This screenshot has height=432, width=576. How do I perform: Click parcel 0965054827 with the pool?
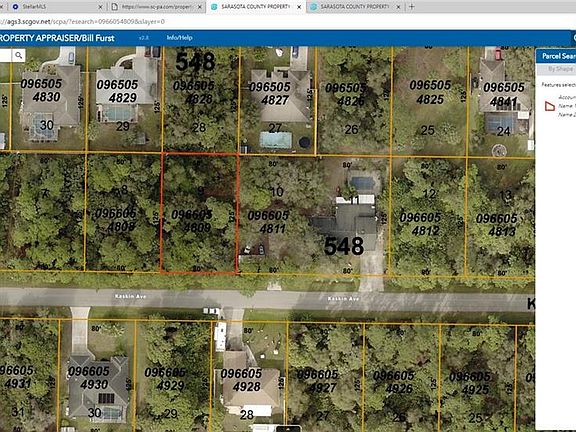278,100
